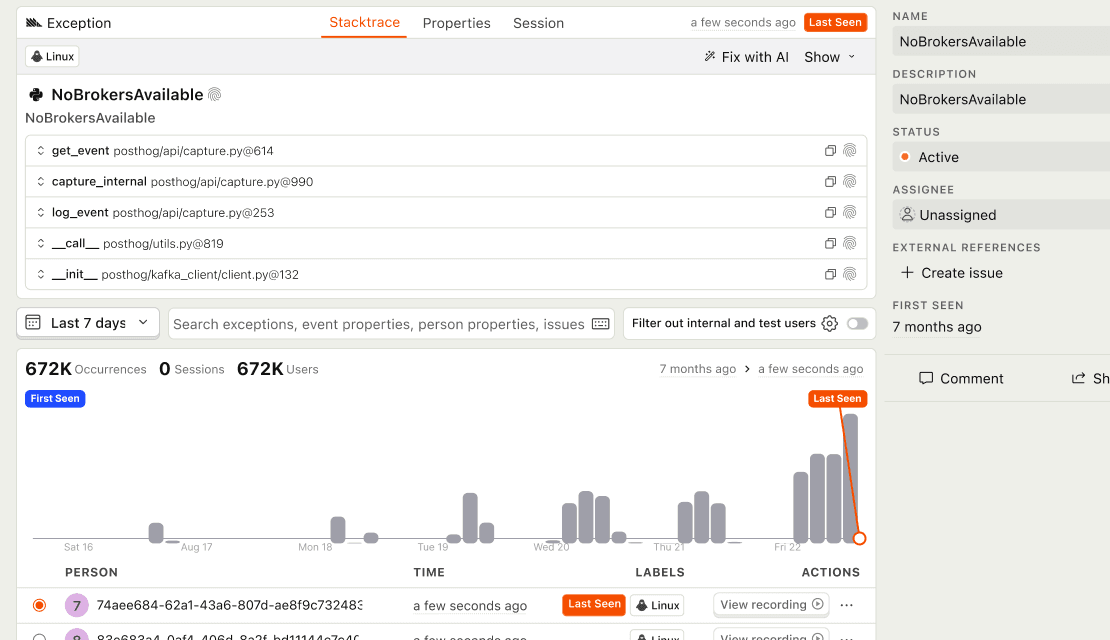Screen dimensions: 1110x640
Task: Click the blue First Seen chart badge
Action: (55, 399)
